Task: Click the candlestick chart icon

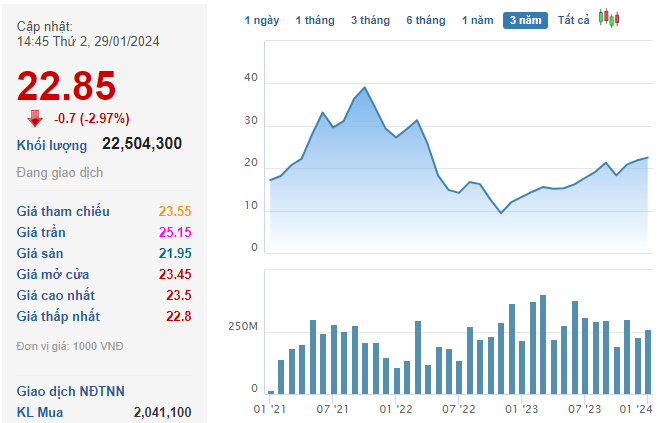Action: pos(609,19)
